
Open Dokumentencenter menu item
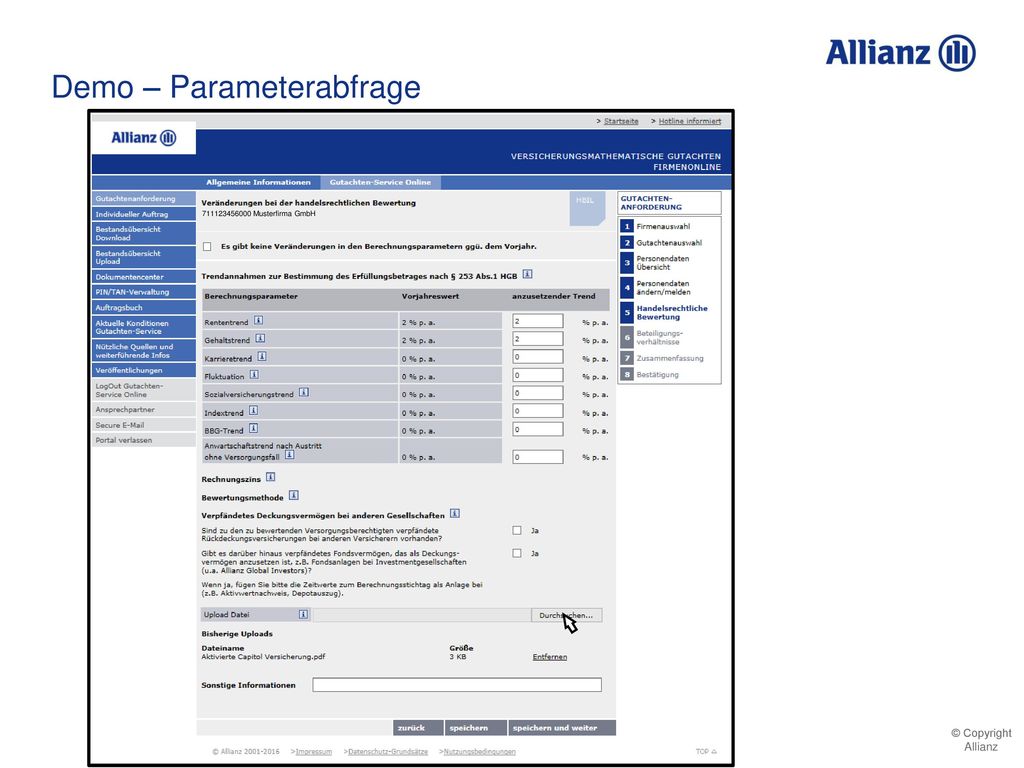coord(144,277)
